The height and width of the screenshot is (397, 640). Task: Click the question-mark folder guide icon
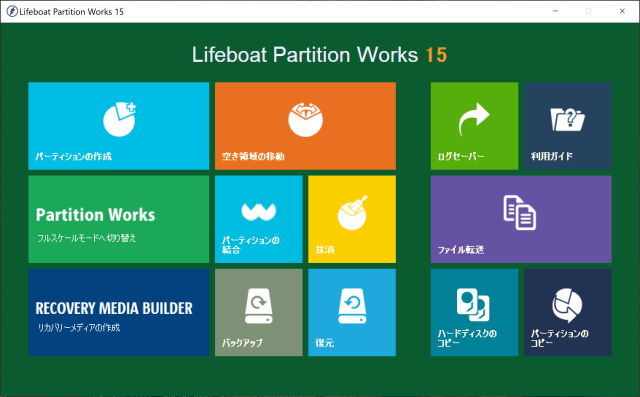[x=567, y=120]
